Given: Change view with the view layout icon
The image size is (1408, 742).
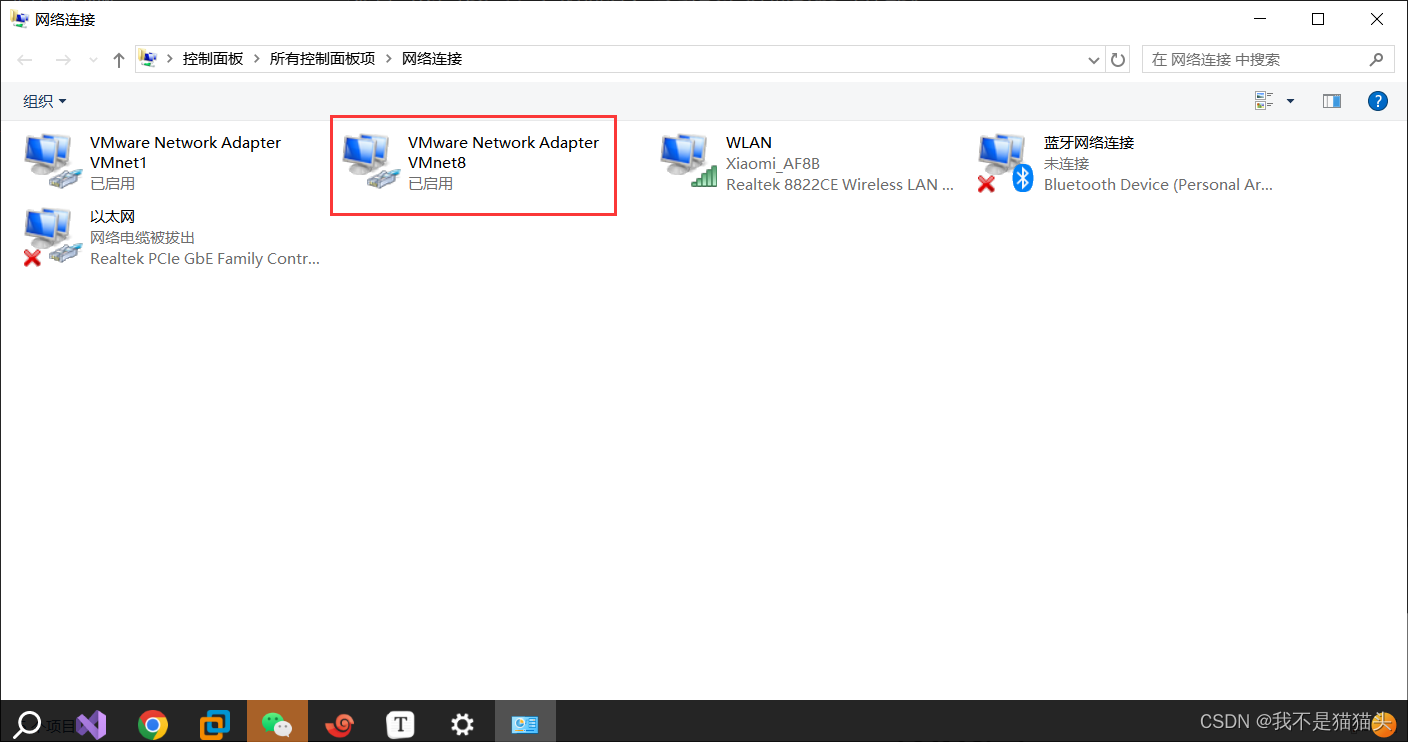Looking at the screenshot, I should pos(1264,101).
